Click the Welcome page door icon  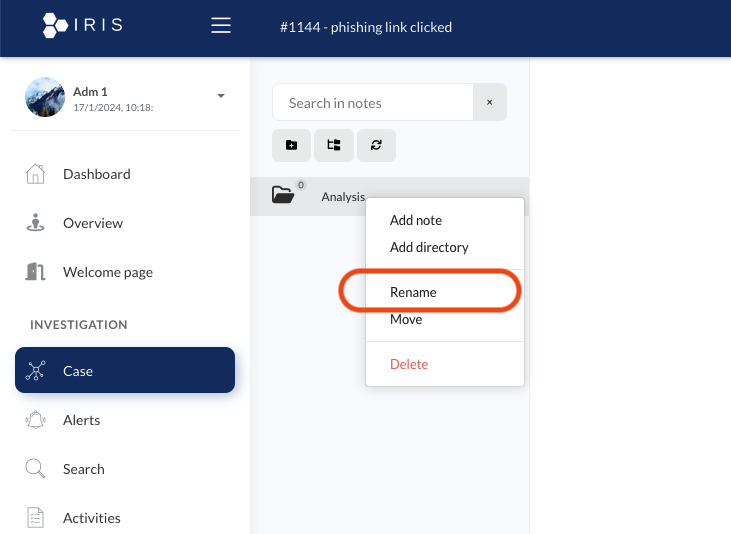35,271
